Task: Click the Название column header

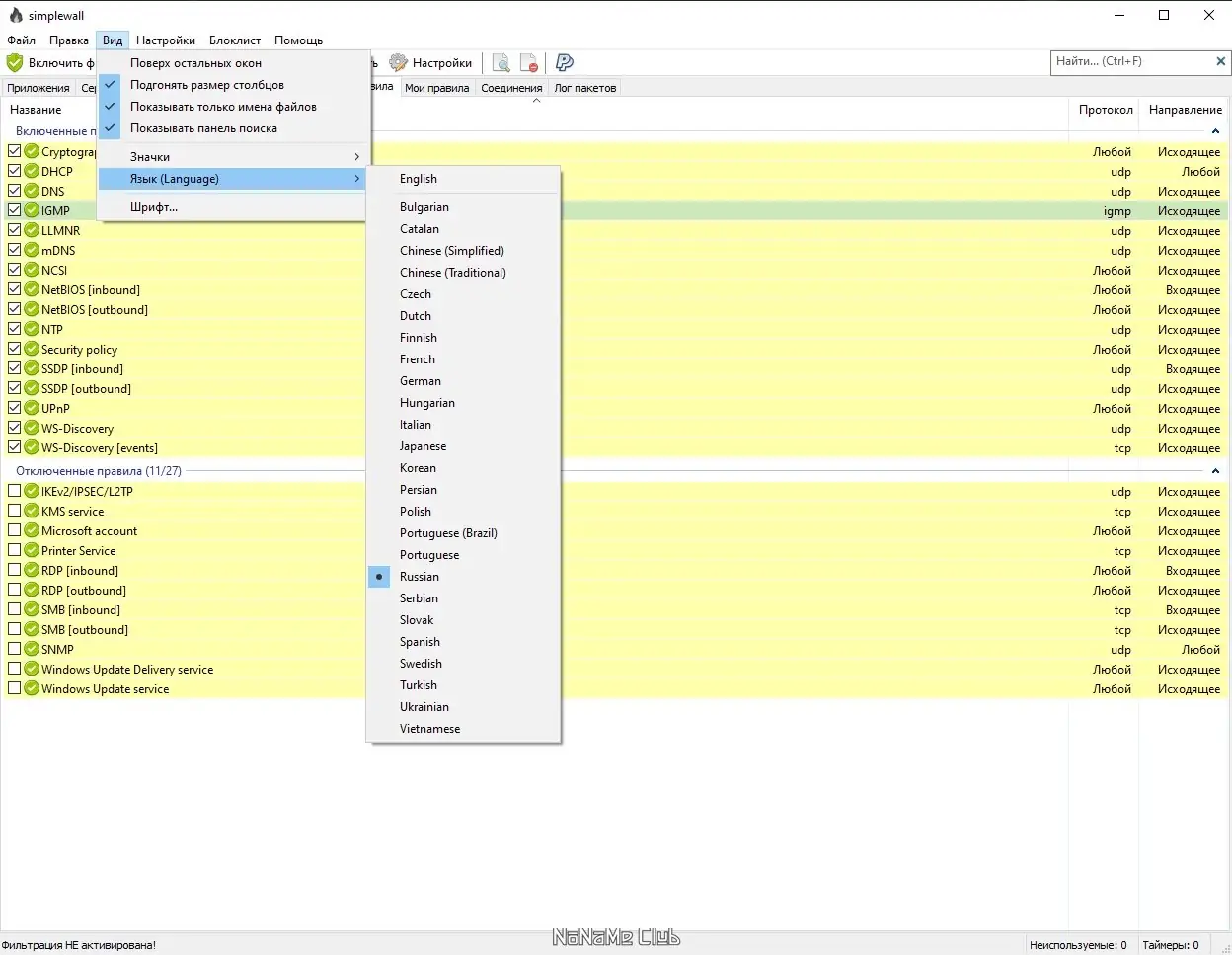Action: 36,110
